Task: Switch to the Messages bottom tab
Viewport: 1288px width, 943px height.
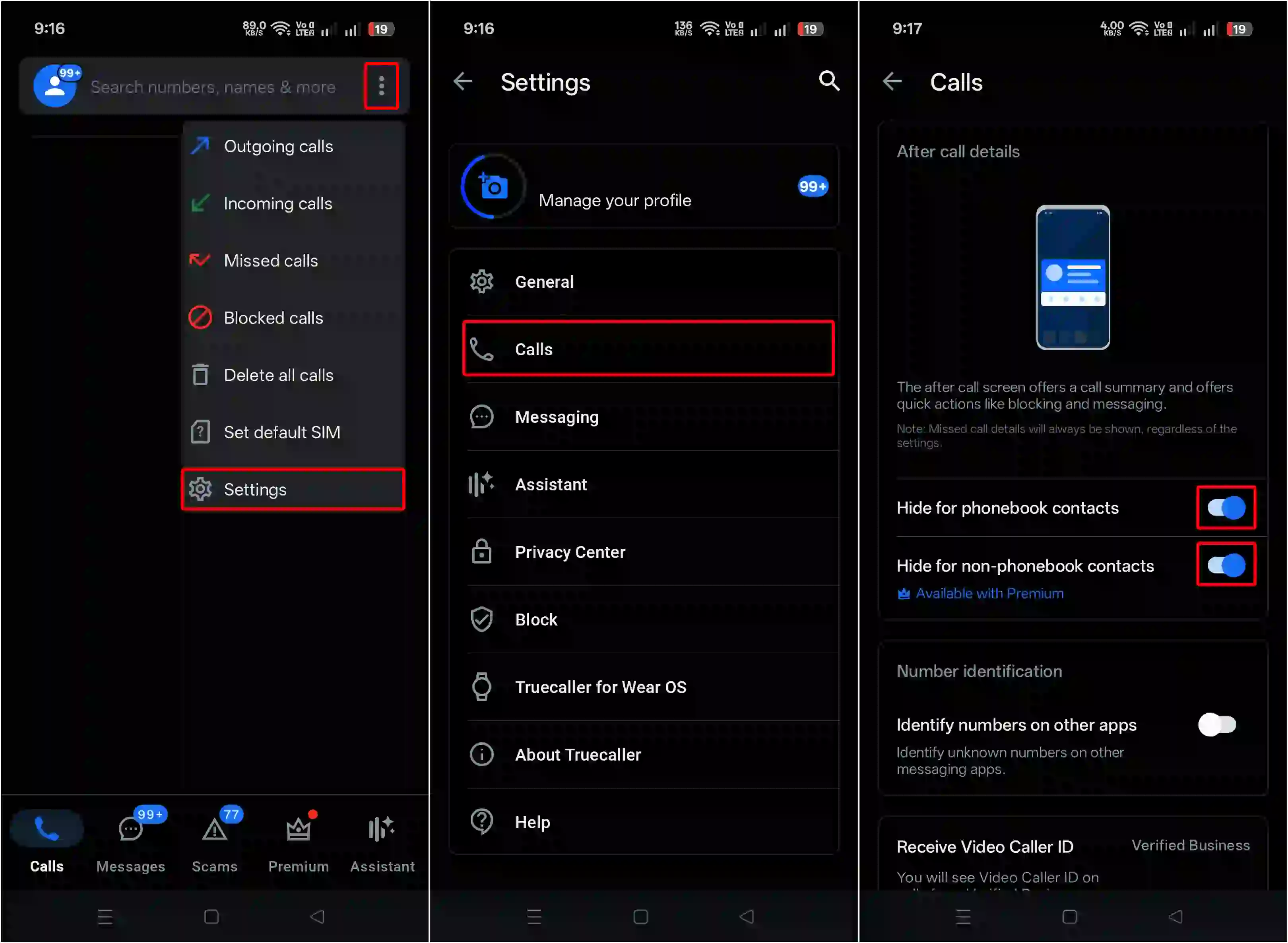Action: click(131, 842)
